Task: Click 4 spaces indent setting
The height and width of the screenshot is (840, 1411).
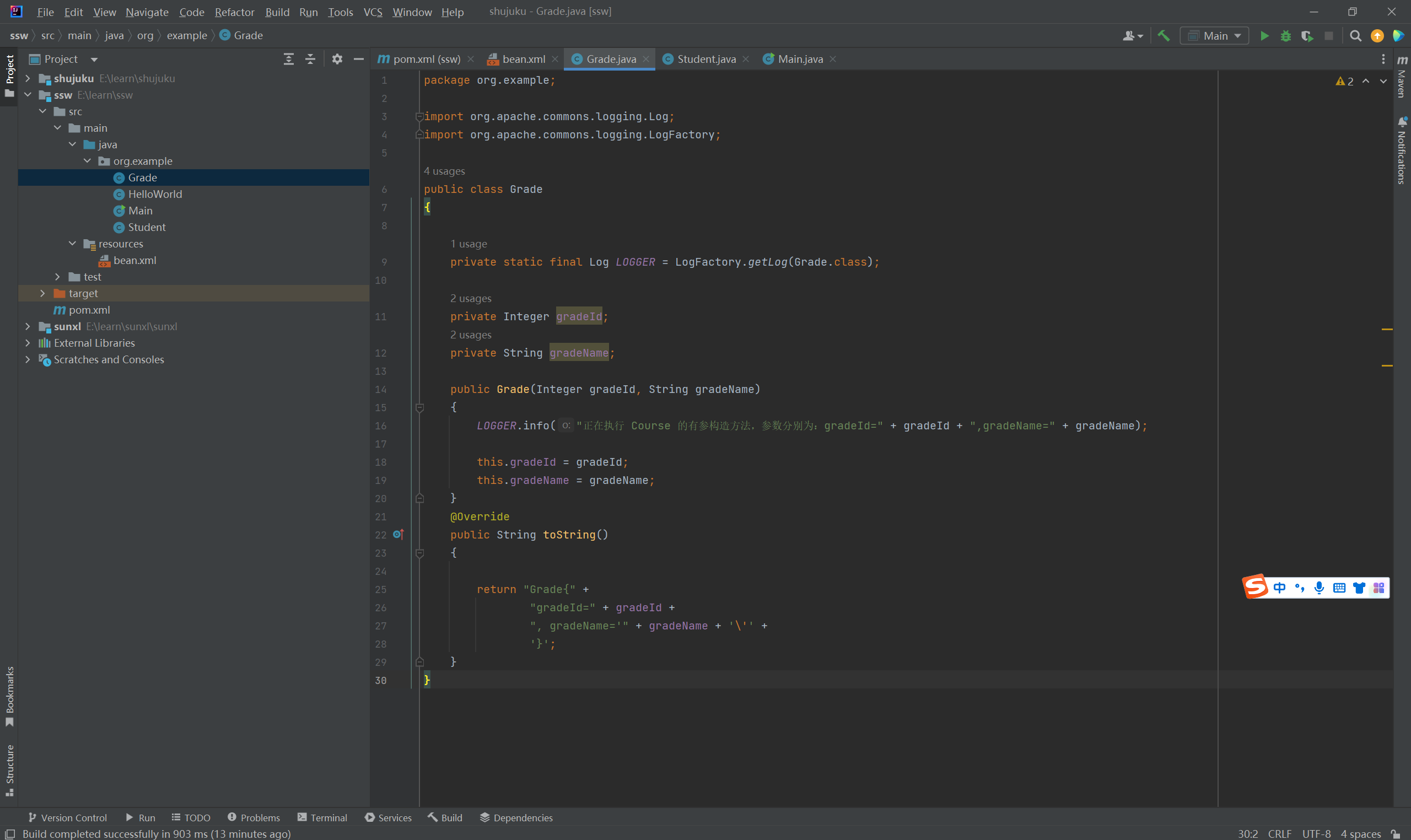Action: pos(1361,833)
